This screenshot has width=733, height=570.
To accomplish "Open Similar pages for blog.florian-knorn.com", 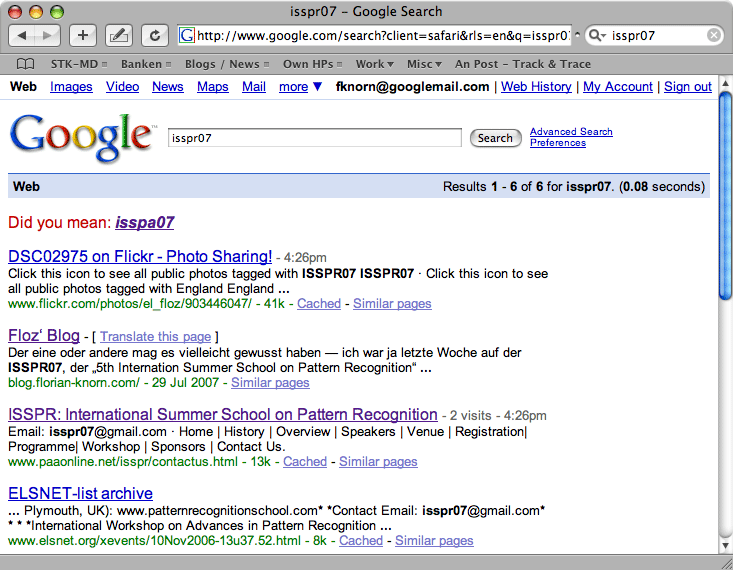I will point(270,382).
